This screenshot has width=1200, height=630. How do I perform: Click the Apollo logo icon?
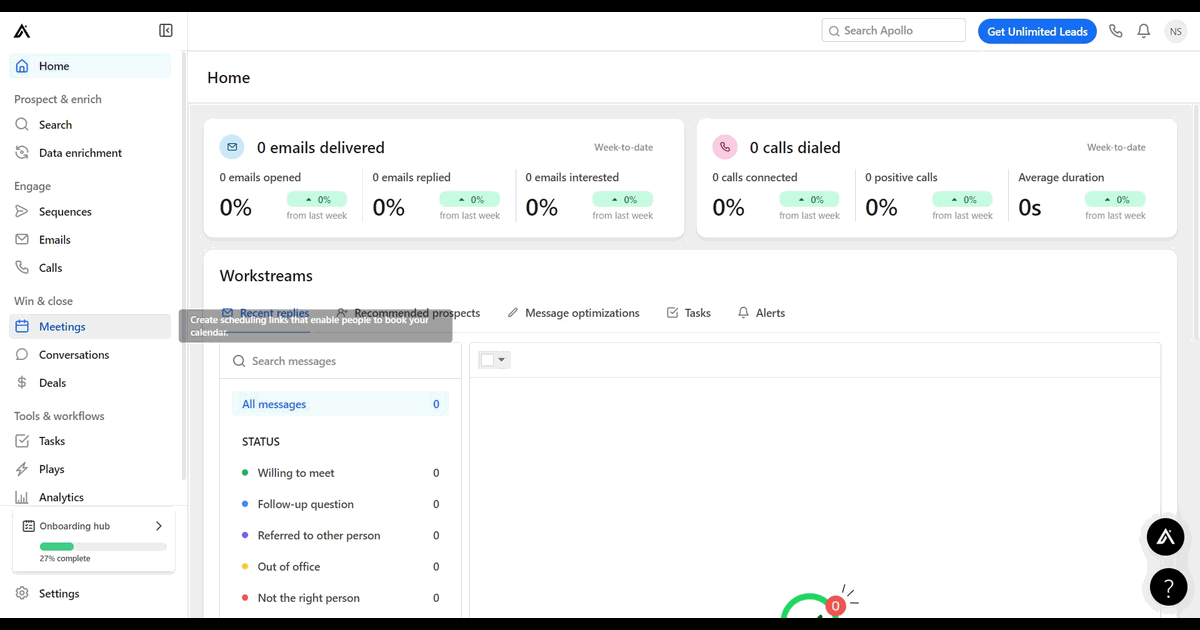coord(22,31)
